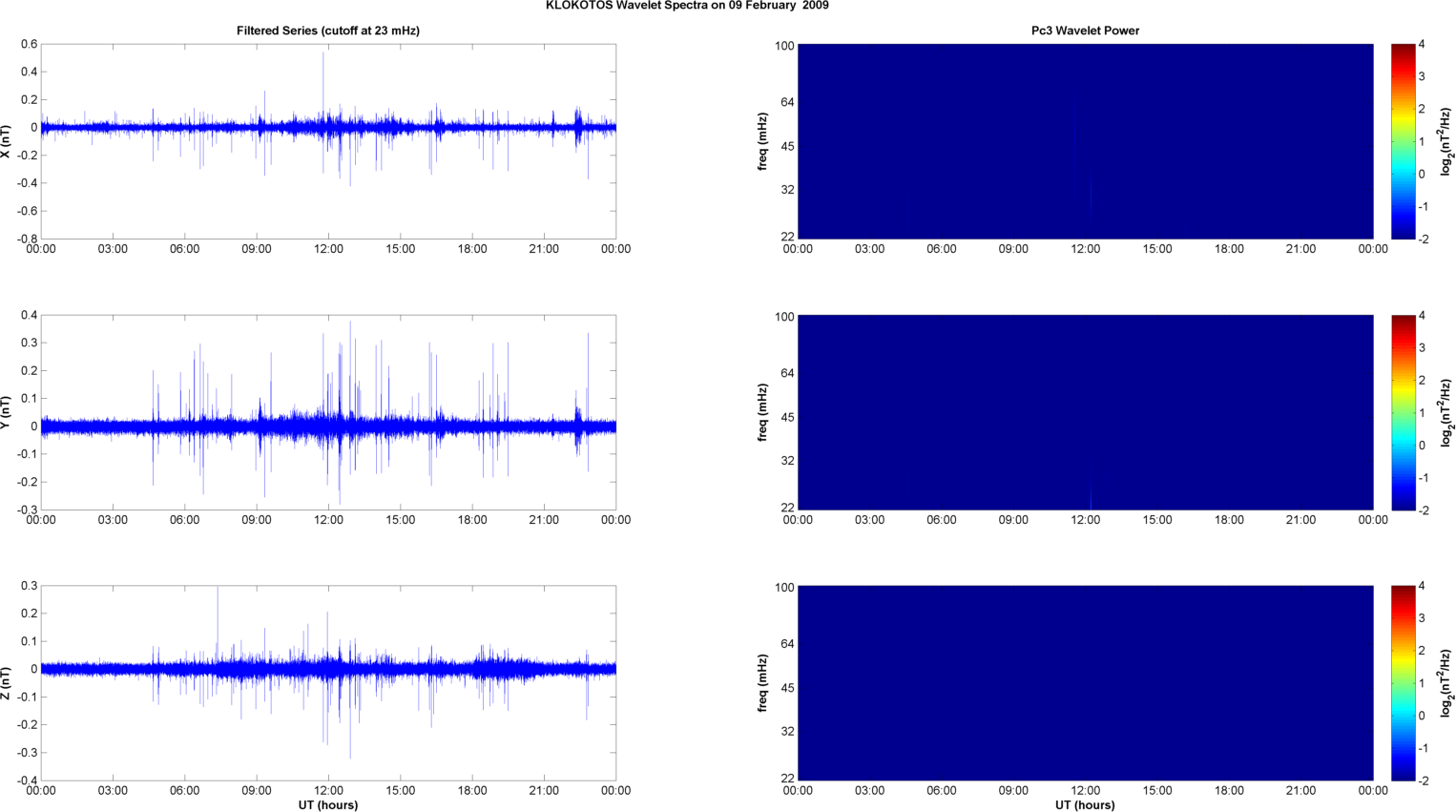The width and height of the screenshot is (1456, 812).
Task: Click the "21:00" tick under the top spectrogram
Action: point(1300,249)
